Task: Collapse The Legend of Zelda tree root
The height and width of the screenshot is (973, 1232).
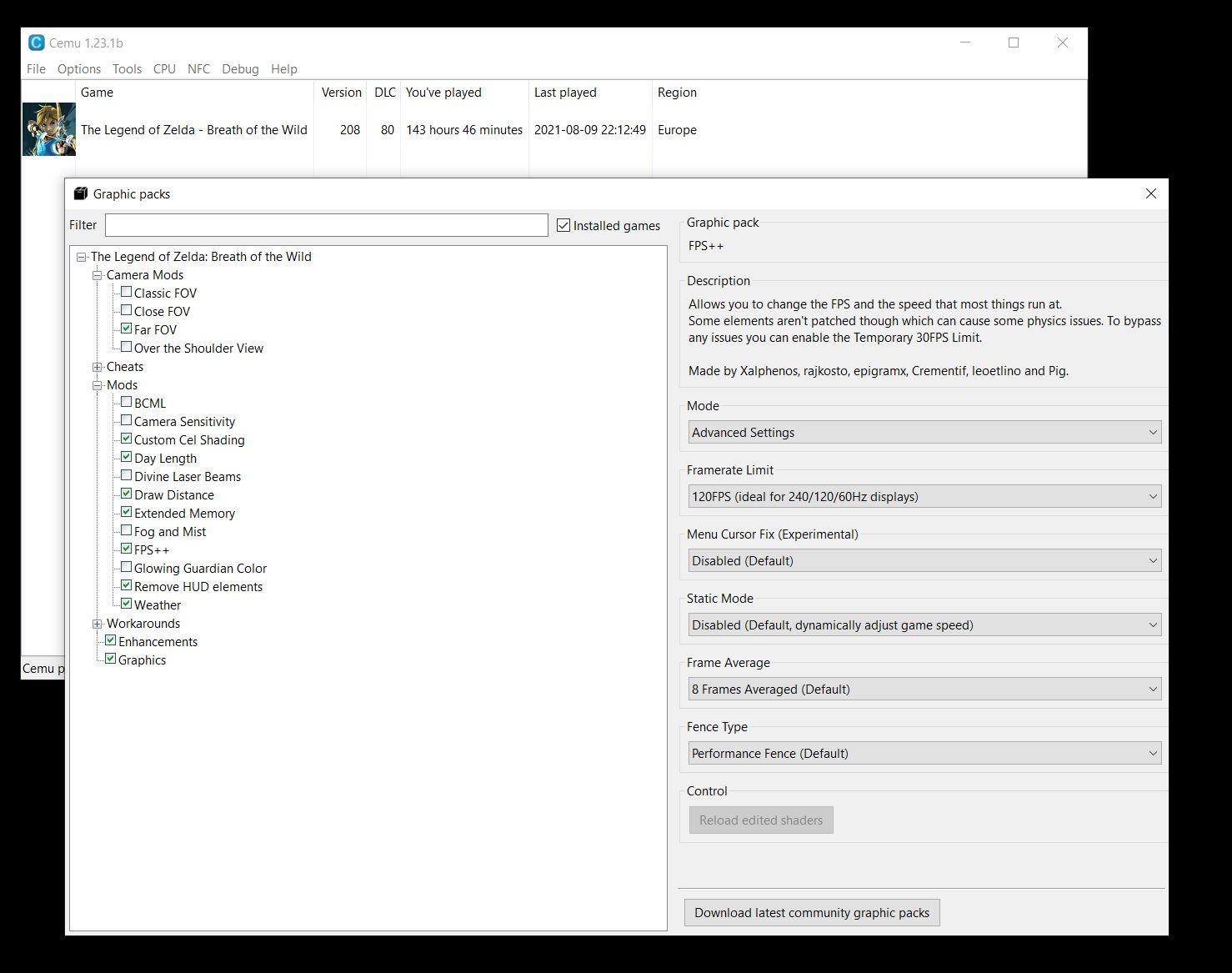Action: tap(81, 257)
